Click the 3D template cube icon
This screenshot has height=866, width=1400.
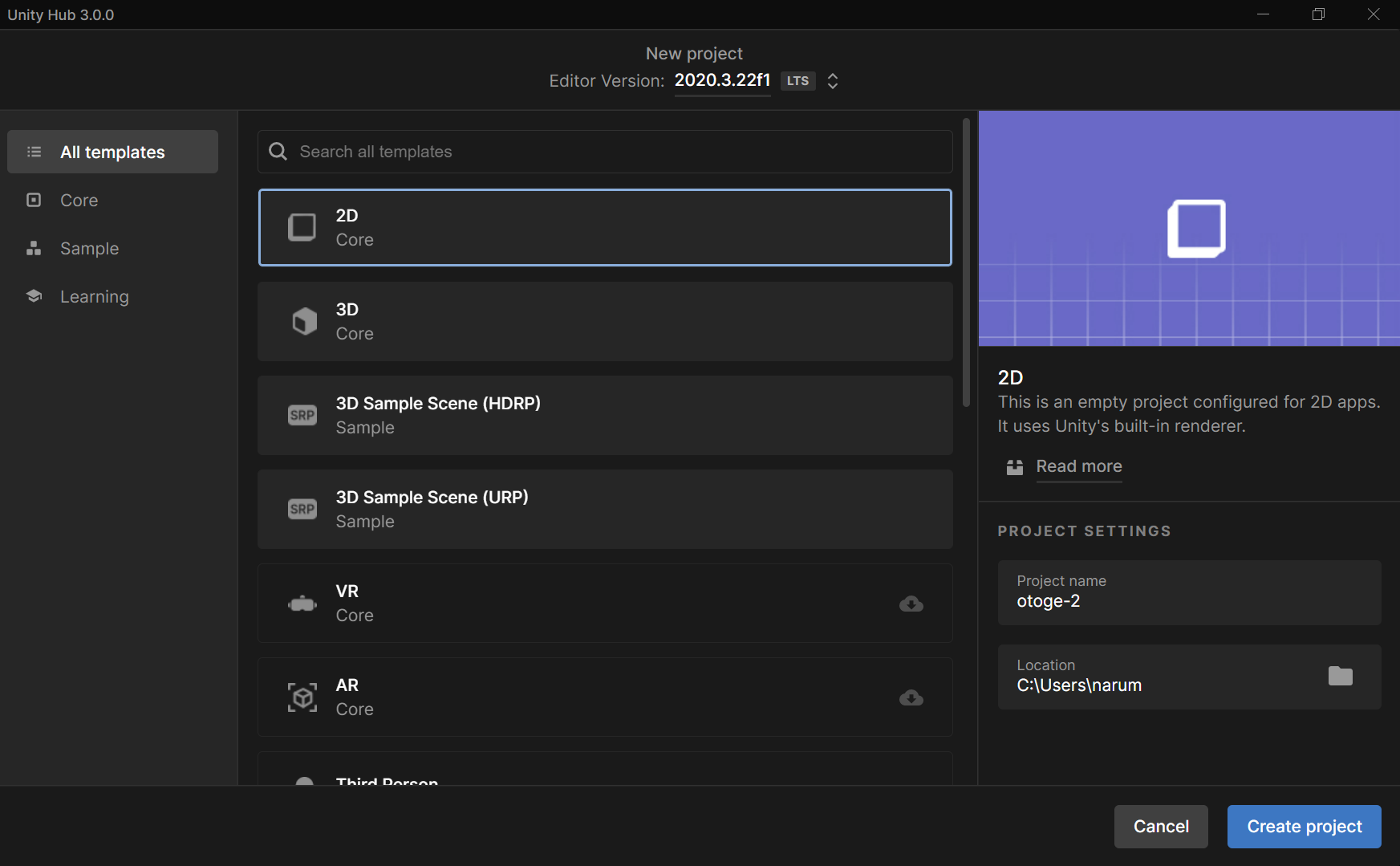coord(304,321)
